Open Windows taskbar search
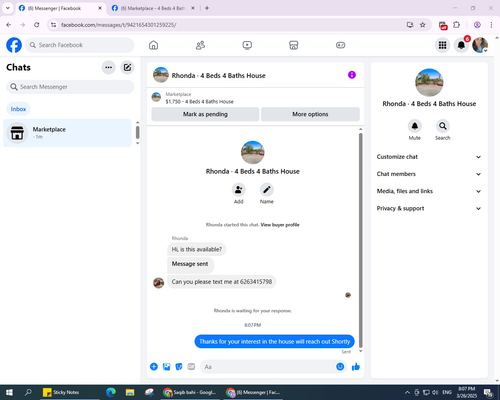The width and height of the screenshot is (500, 400). point(28,392)
